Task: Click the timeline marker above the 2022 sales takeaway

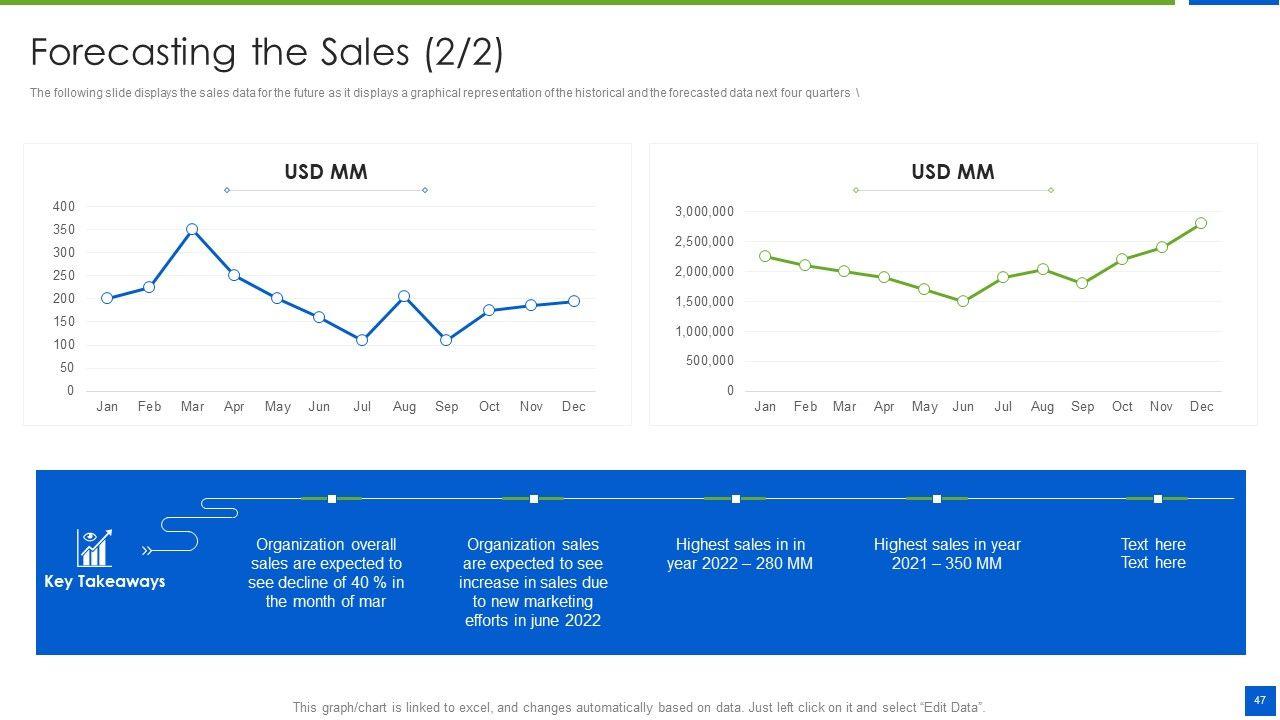Action: (x=736, y=498)
